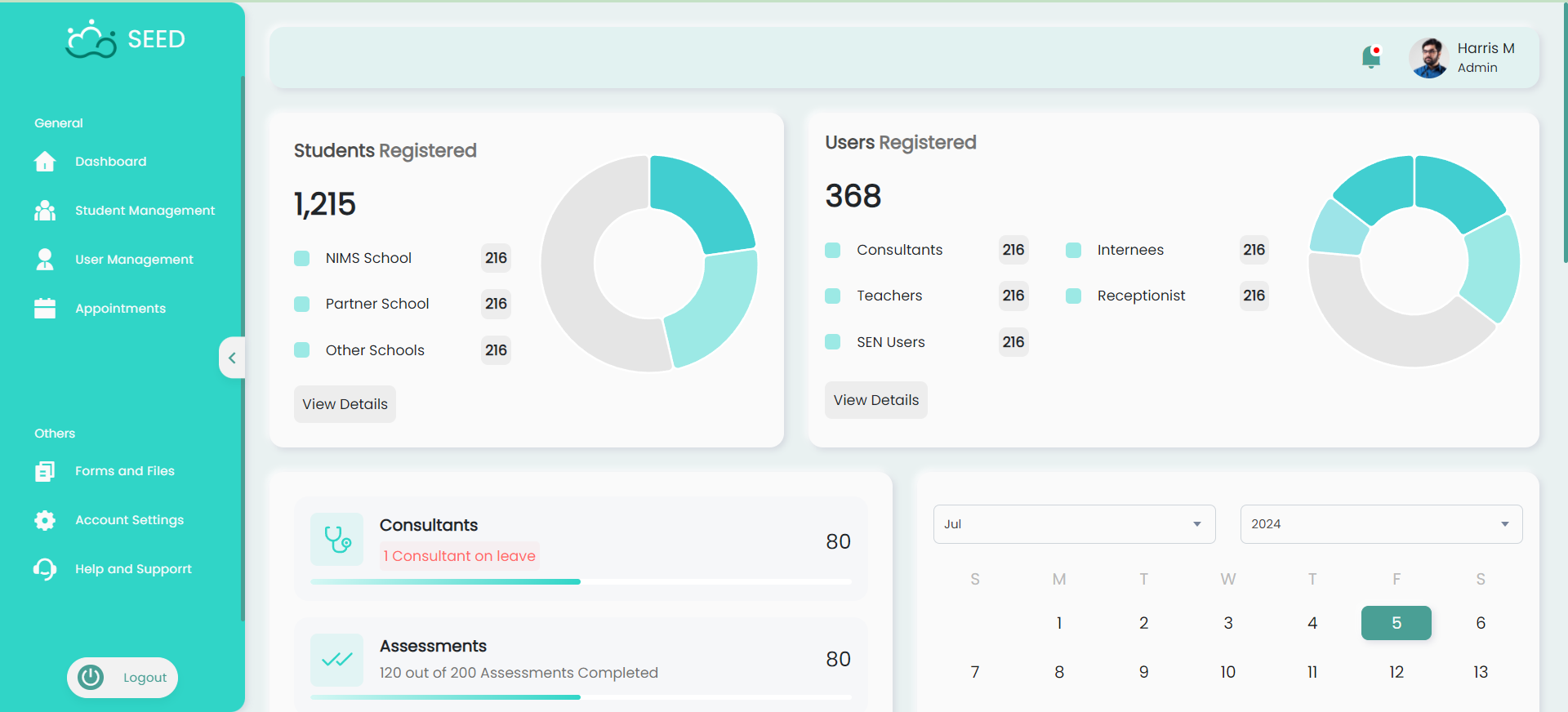Screen dimensions: 1568x712
Task: View Details for Students Registered
Action: pyautogui.click(x=345, y=404)
